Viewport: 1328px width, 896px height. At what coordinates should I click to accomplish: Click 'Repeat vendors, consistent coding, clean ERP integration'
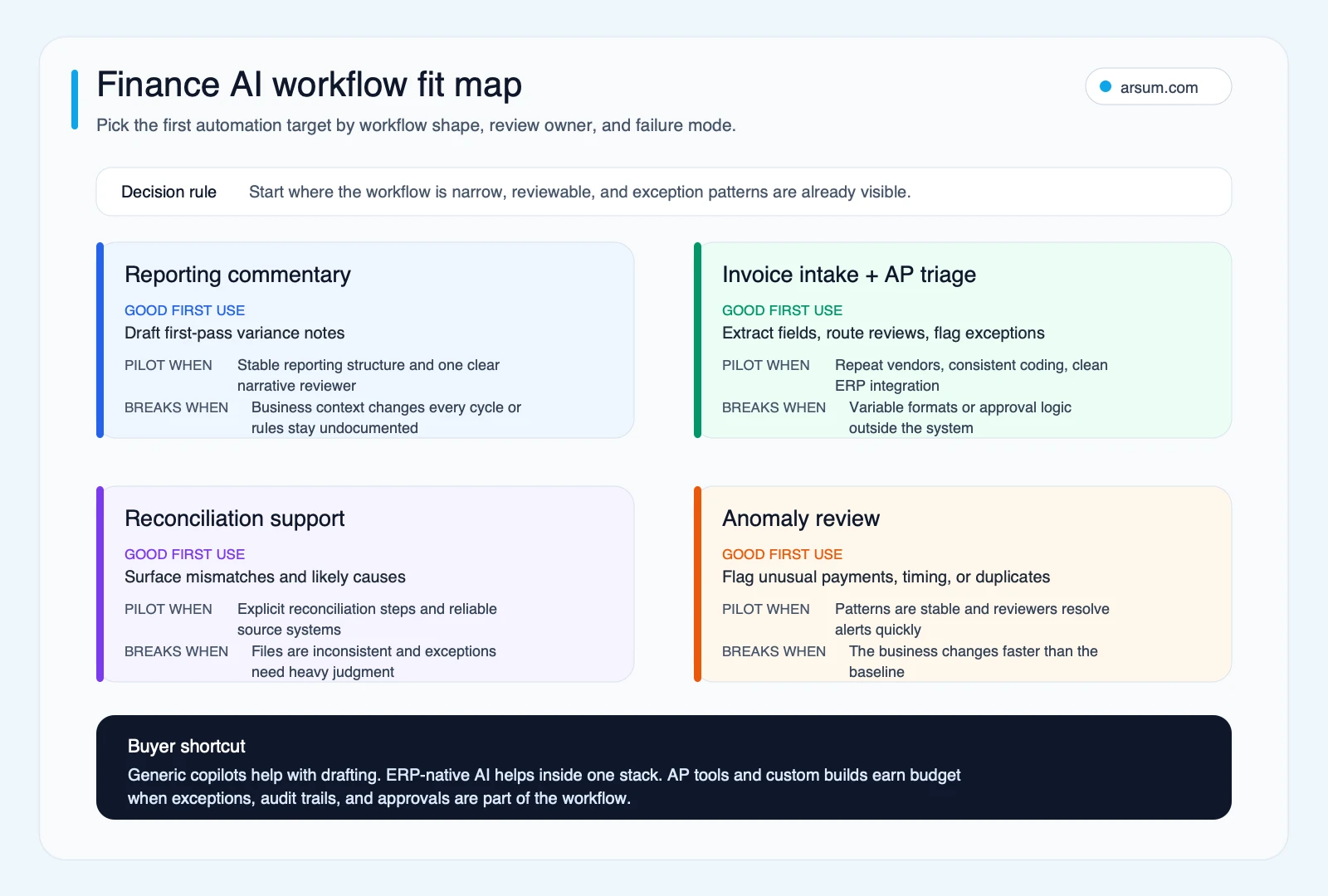pyautogui.click(x=971, y=375)
